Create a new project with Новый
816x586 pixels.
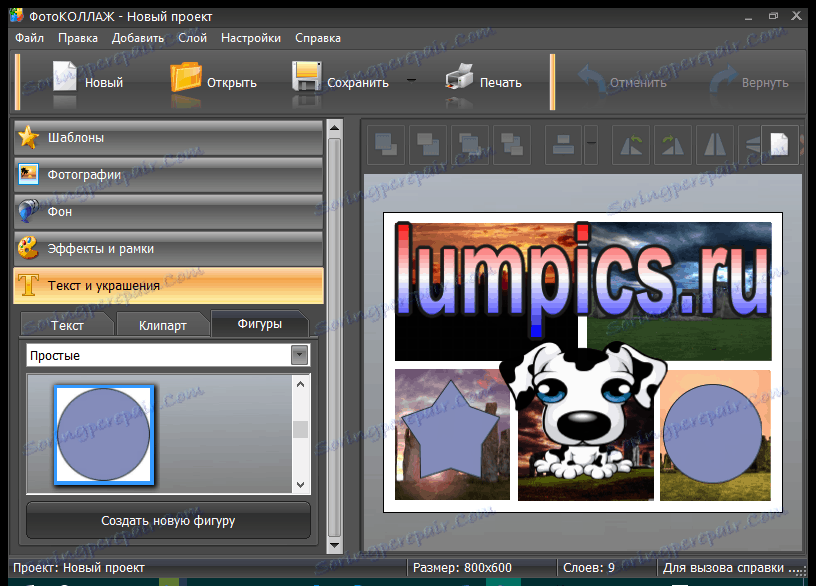(x=87, y=81)
